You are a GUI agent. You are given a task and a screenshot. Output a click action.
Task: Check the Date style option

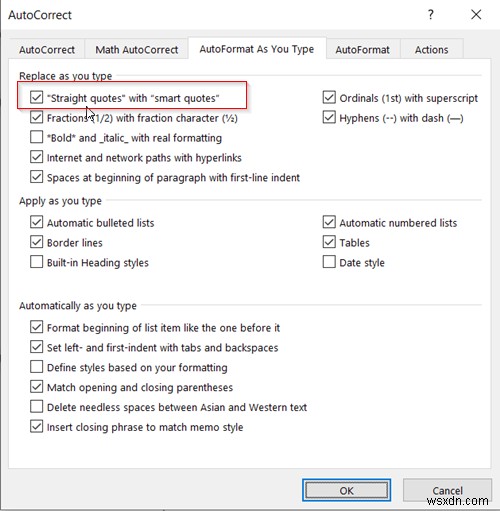(329, 262)
